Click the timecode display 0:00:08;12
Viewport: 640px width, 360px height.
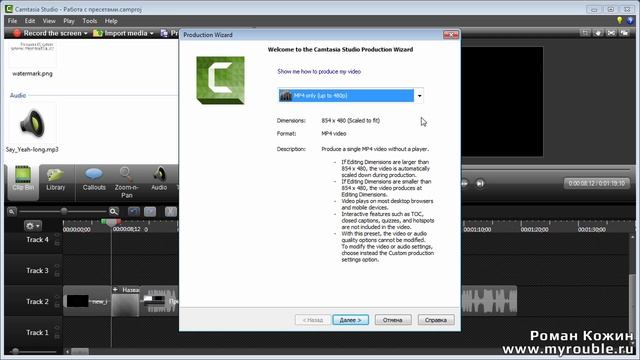pyautogui.click(x=596, y=183)
